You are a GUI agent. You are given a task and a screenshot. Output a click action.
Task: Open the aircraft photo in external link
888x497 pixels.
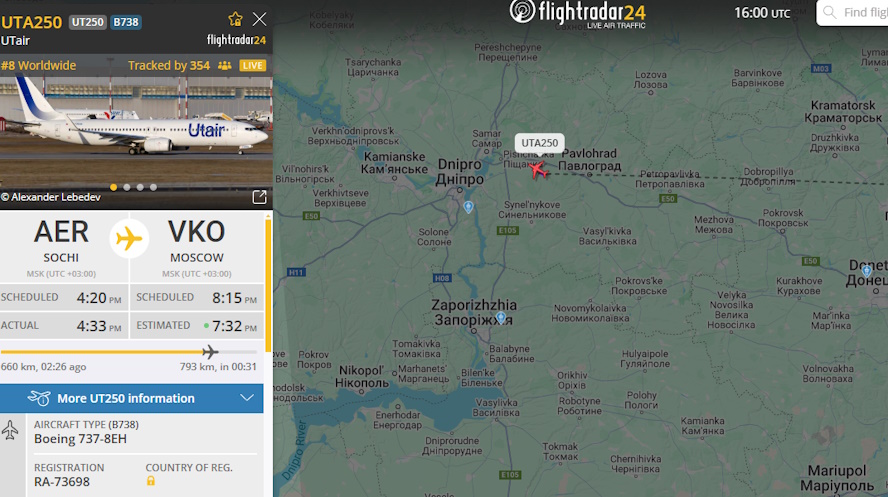[259, 197]
